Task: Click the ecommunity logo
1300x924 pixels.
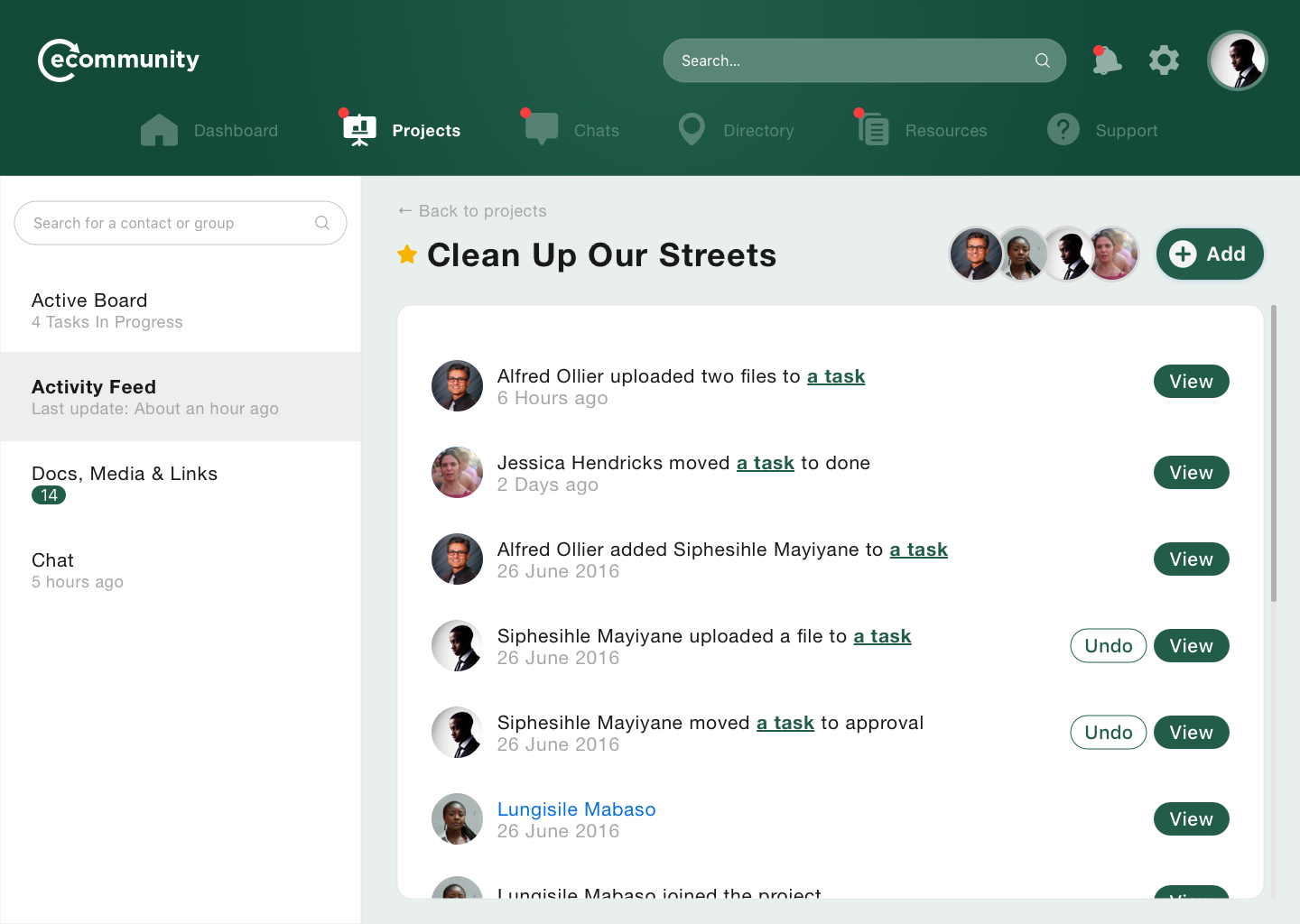Action: pos(118,60)
